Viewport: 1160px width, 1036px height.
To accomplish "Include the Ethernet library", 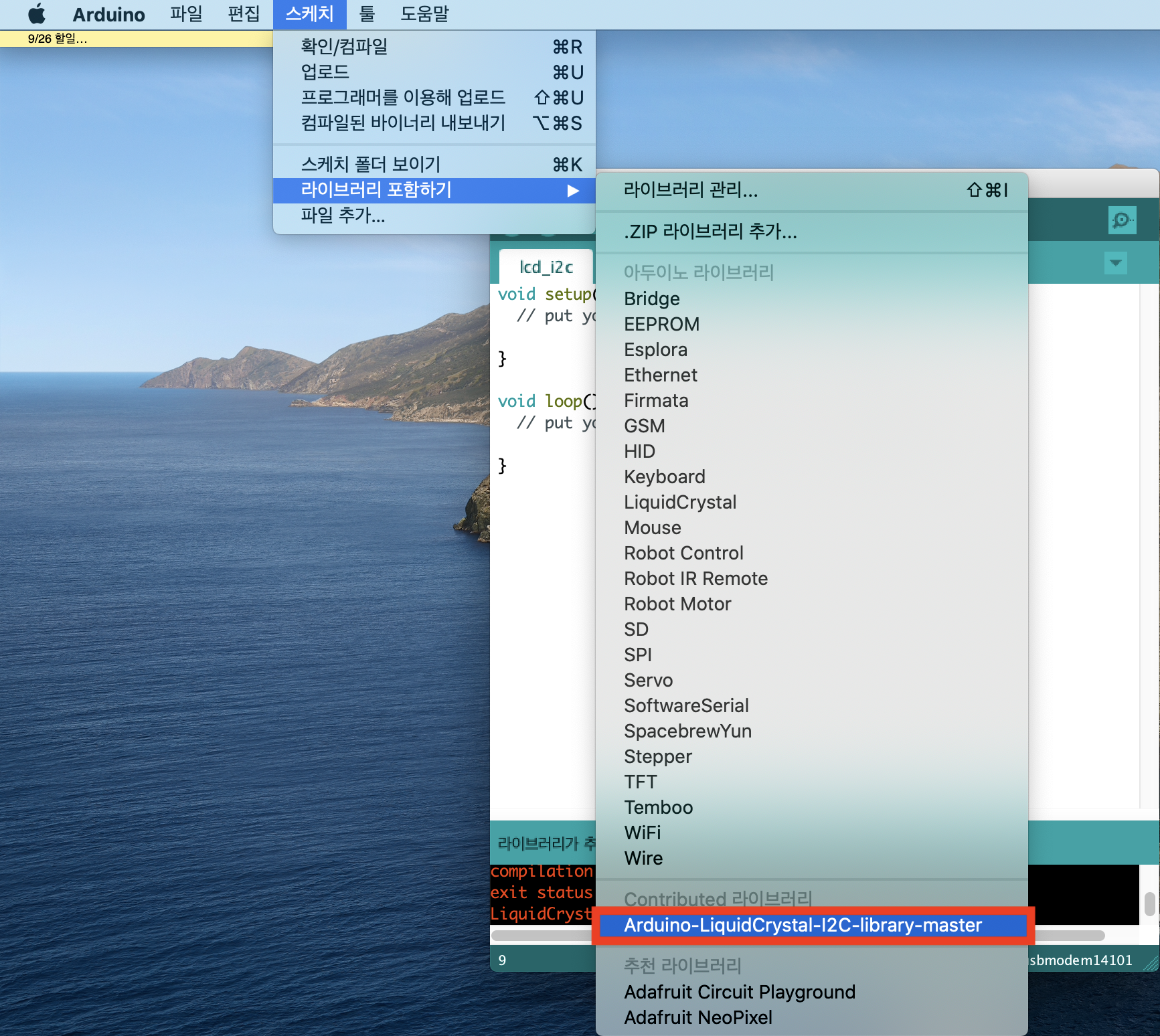I will click(x=811, y=375).
